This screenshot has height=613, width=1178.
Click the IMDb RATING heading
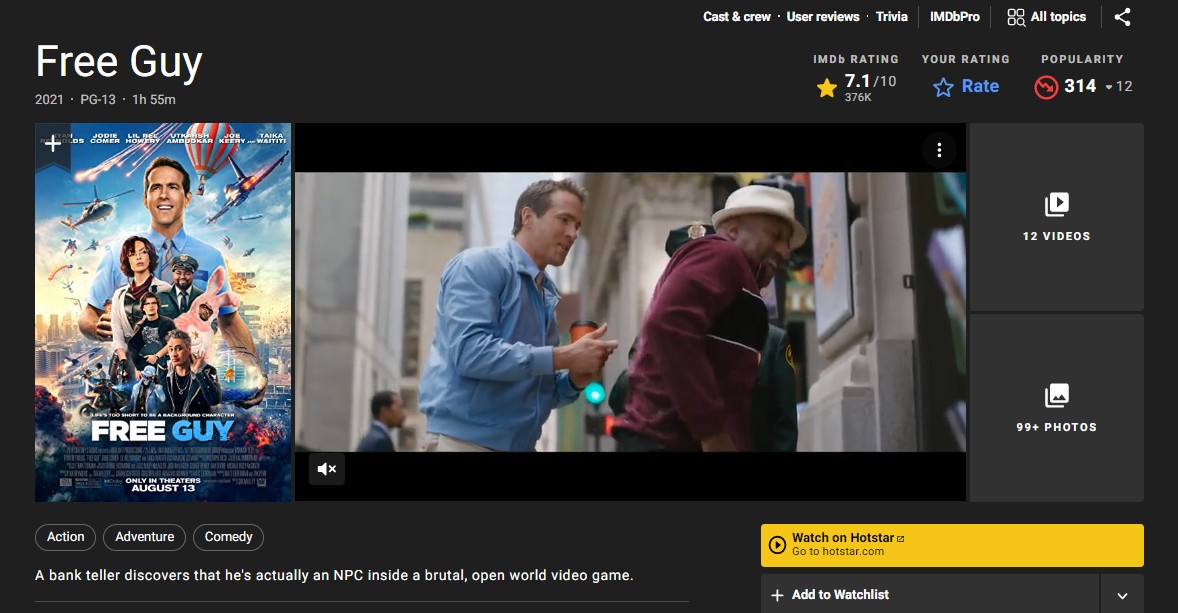856,59
